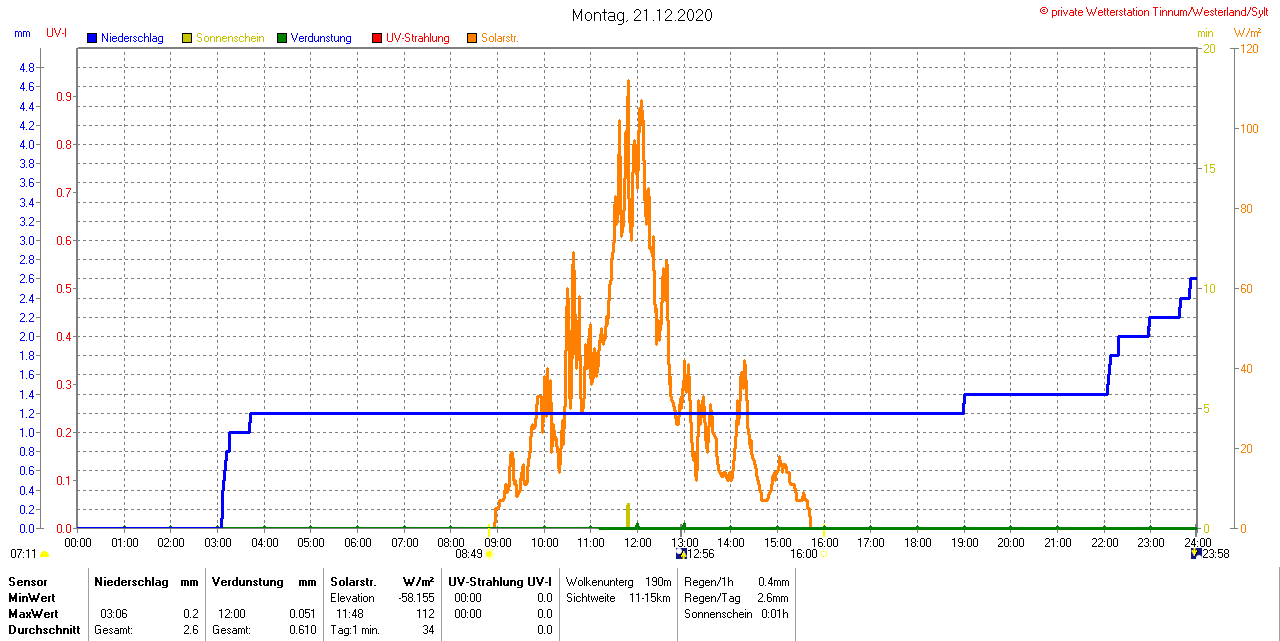Click the UV-I axis unit label
This screenshot has height=641, width=1280.
[57, 33]
